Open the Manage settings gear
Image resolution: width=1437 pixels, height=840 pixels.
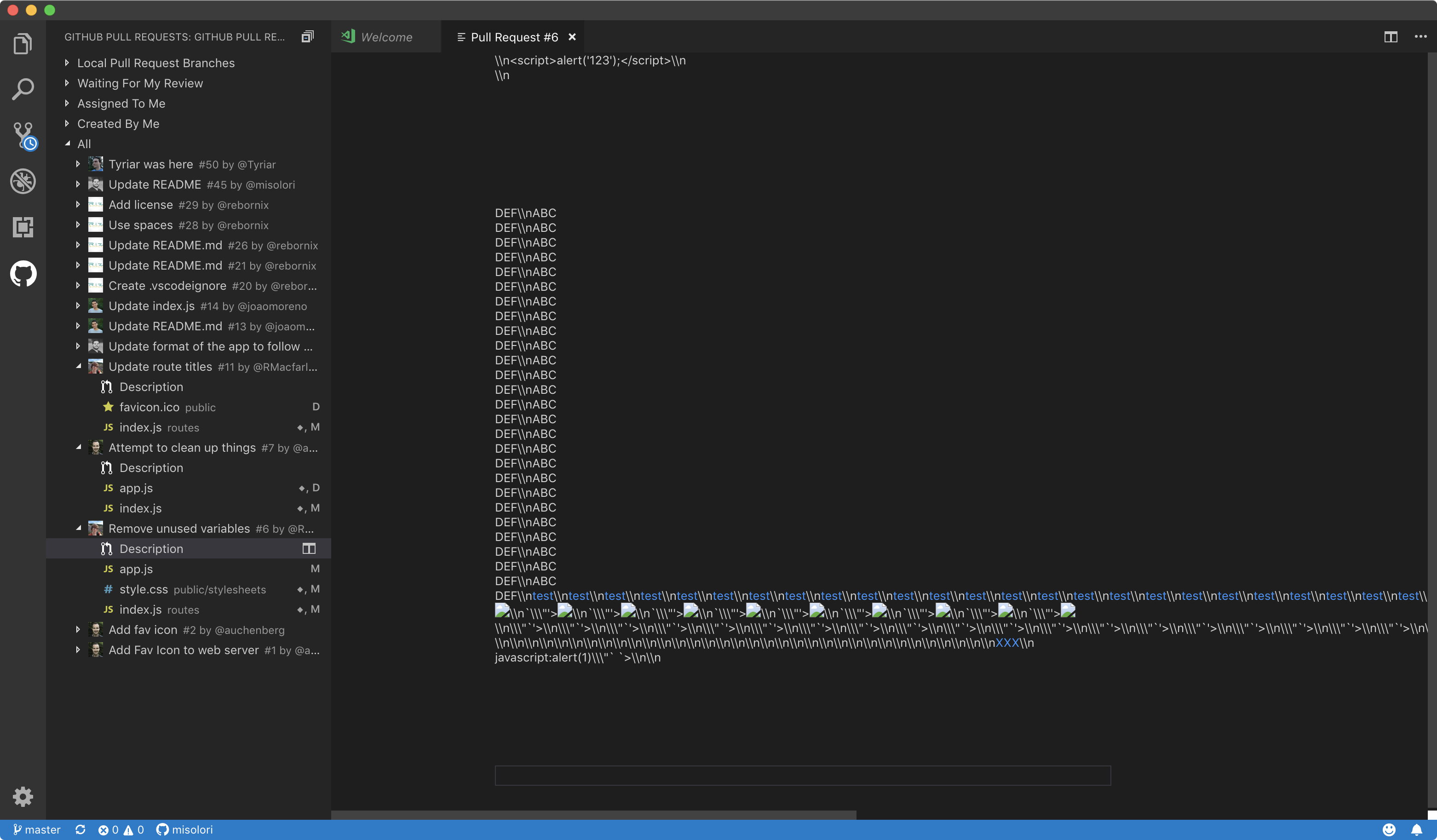click(23, 797)
